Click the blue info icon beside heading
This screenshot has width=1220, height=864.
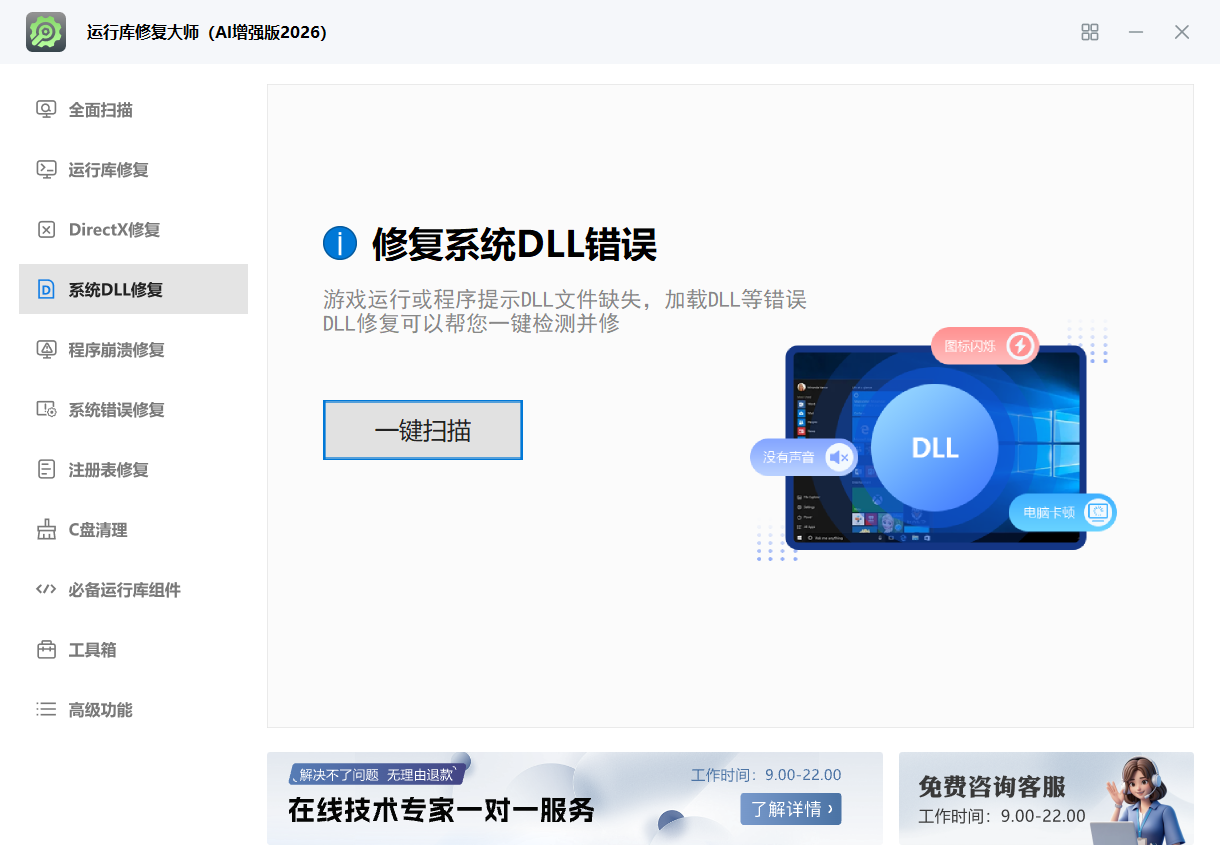tap(340, 243)
